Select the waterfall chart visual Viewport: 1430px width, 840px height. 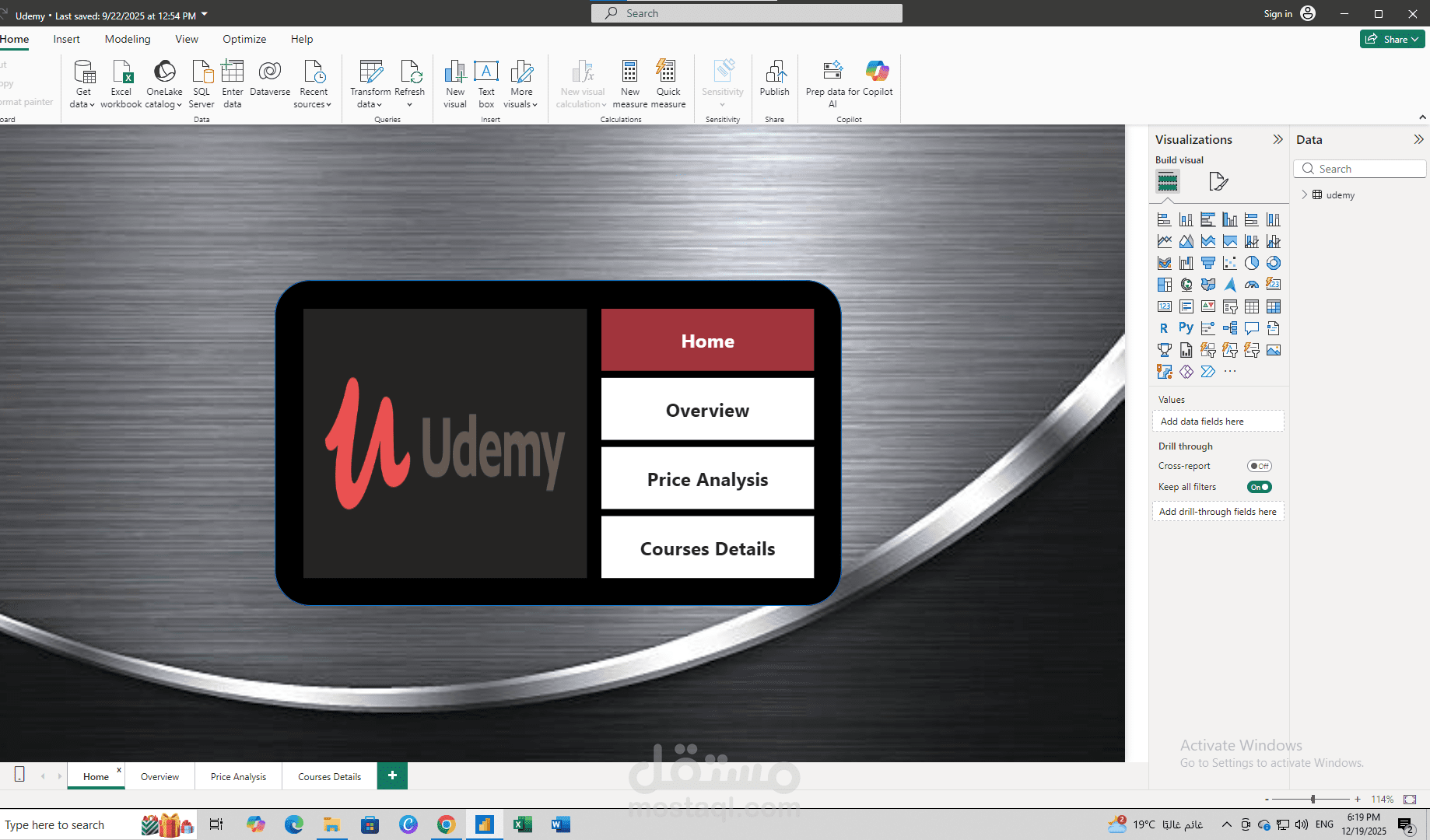coord(1186,263)
